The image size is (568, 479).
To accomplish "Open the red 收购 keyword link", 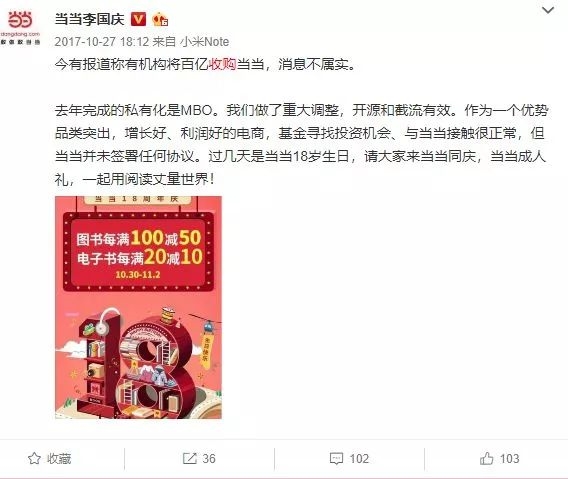I will click(222, 65).
